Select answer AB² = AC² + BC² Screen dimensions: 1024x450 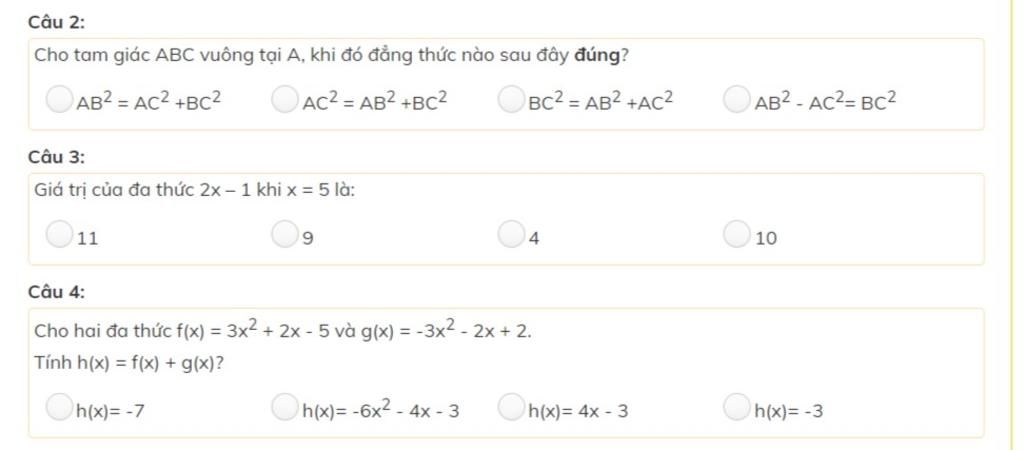59,99
